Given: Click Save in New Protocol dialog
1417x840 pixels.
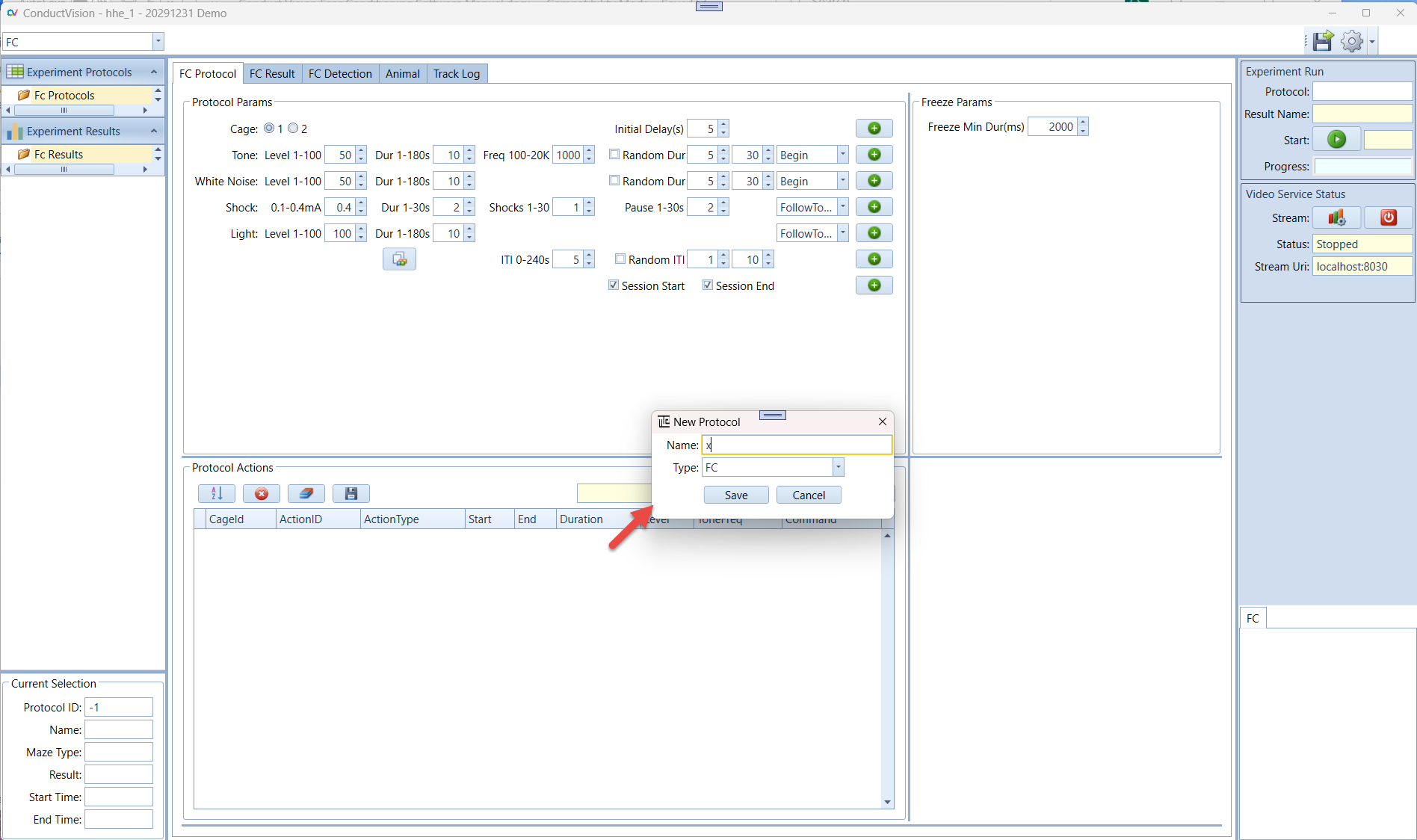Looking at the screenshot, I should coord(735,495).
